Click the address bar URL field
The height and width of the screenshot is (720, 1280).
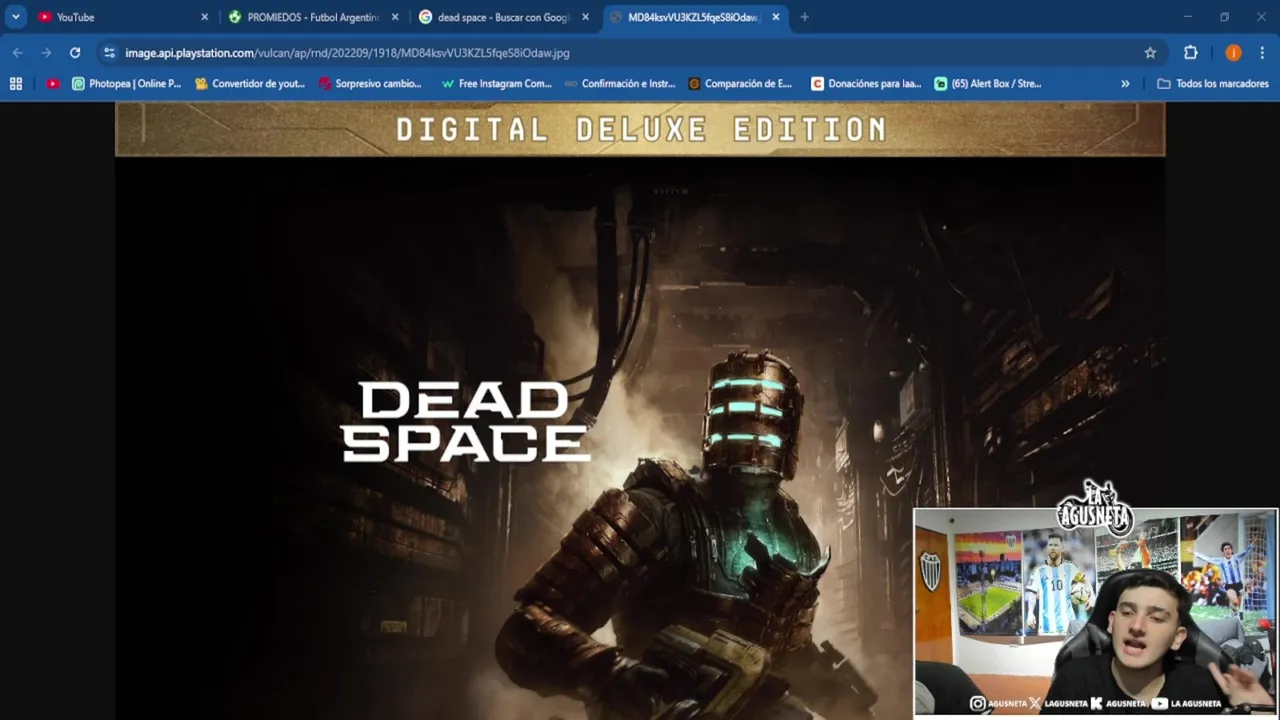coord(630,53)
